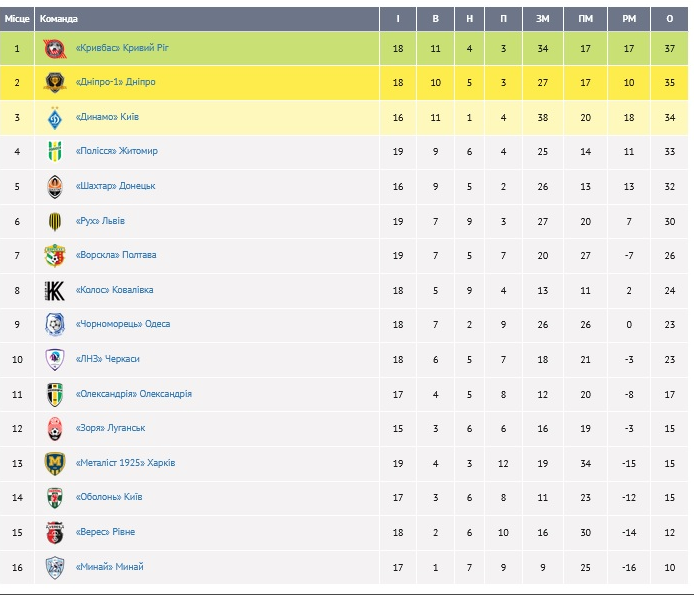The image size is (694, 595).
Task: Click the Chornomorets Odesa club crest
Action: [54, 325]
